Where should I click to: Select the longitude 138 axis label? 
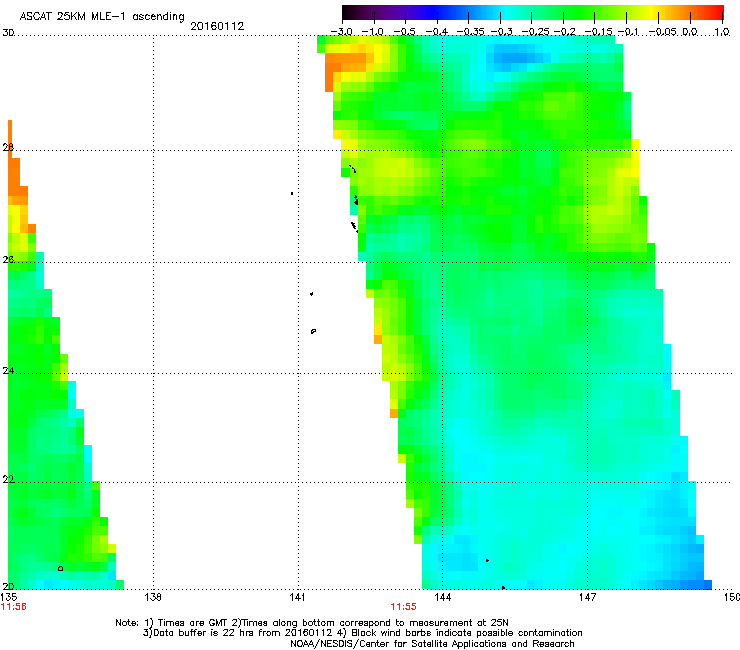coord(152,597)
